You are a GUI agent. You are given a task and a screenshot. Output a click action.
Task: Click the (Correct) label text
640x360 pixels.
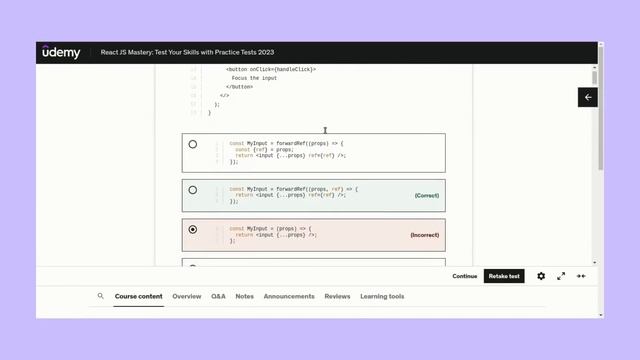point(427,196)
